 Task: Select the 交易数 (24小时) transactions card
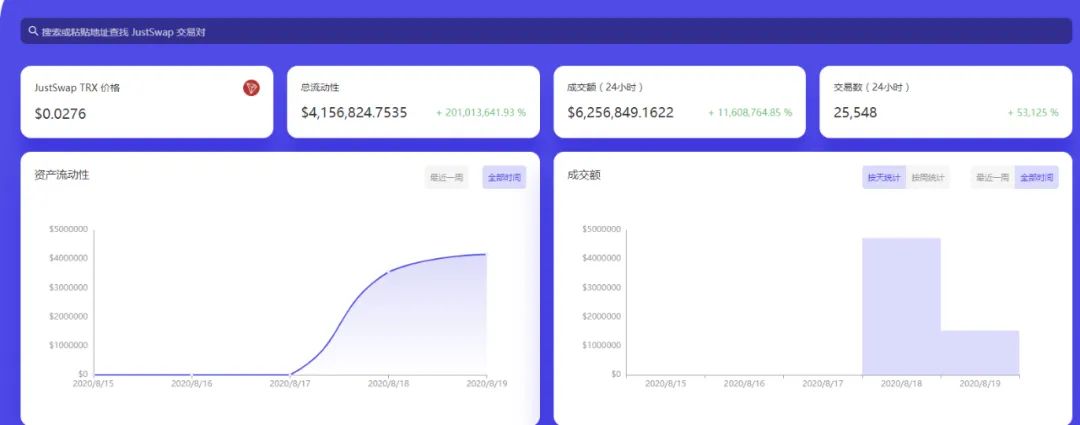click(x=945, y=101)
